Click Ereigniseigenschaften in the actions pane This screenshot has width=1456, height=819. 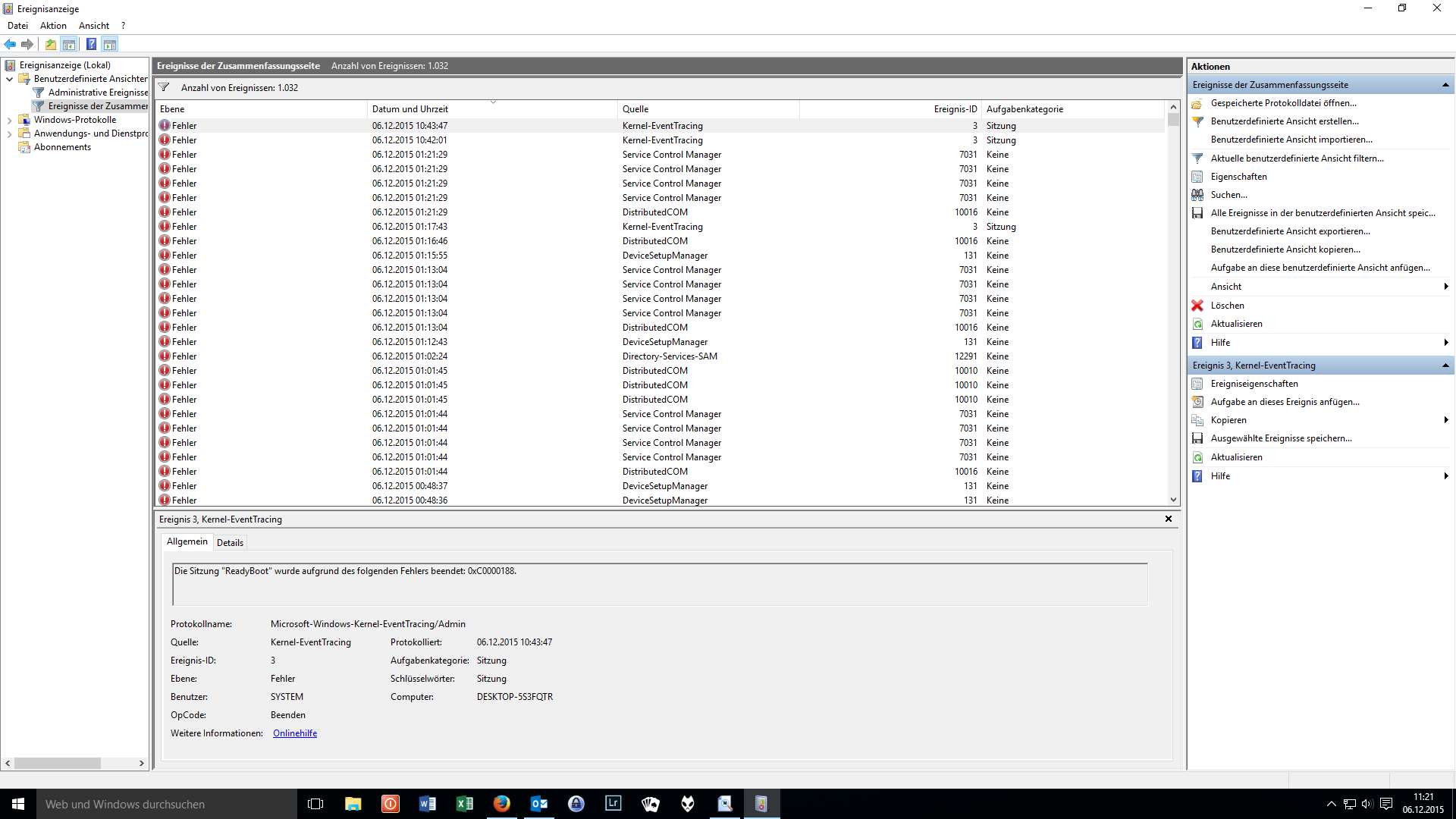click(x=1254, y=384)
